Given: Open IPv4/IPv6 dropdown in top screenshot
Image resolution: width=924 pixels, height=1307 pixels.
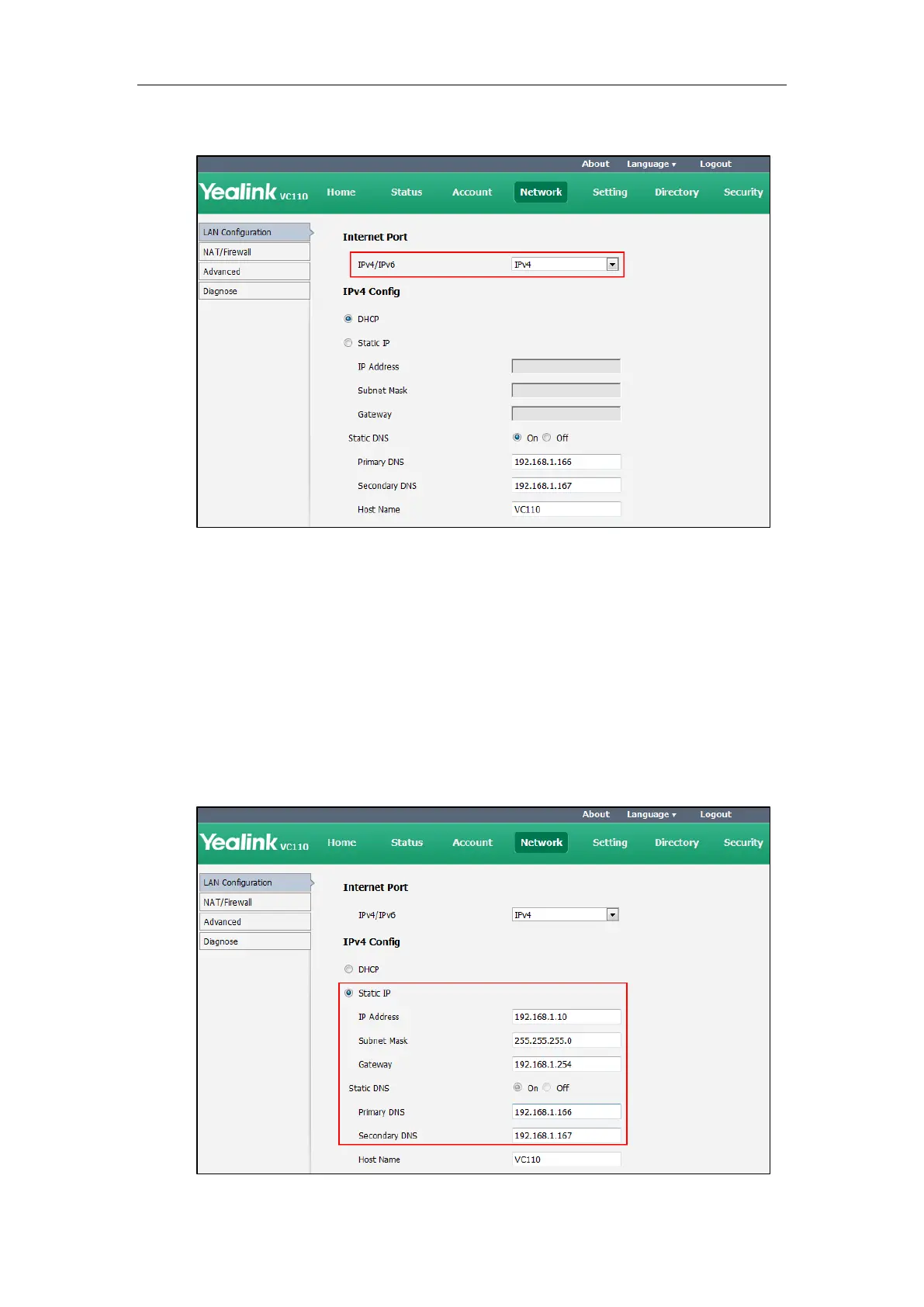Looking at the screenshot, I should 565,265.
